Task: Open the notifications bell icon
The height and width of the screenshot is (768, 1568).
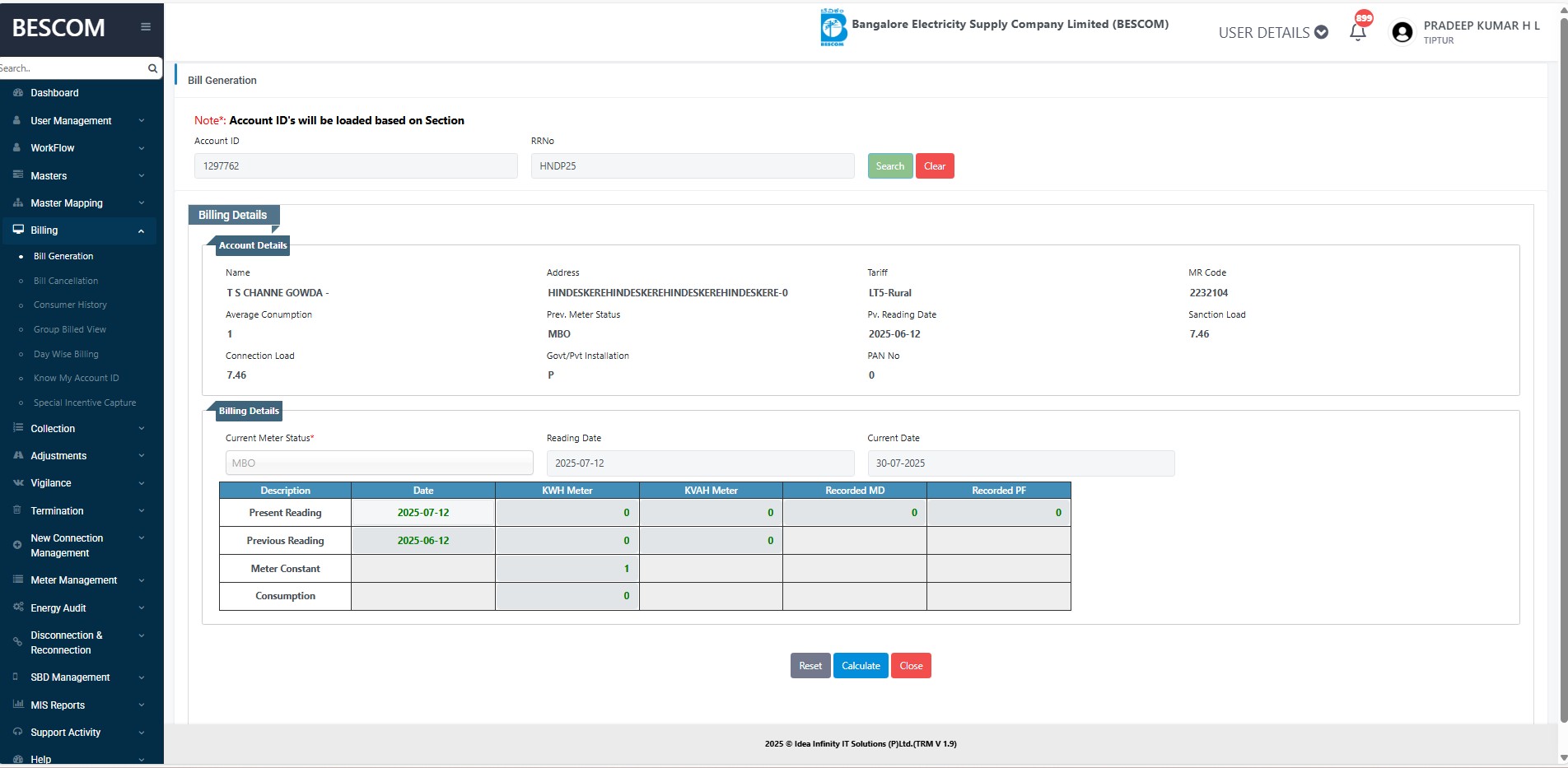Action: 1358,32
